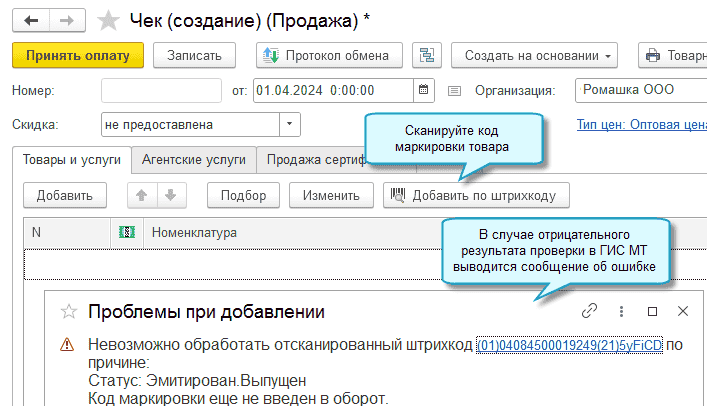Image resolution: width=707 pixels, height=406 pixels.
Task: Add document to favorites with star icon
Action: pos(108,21)
